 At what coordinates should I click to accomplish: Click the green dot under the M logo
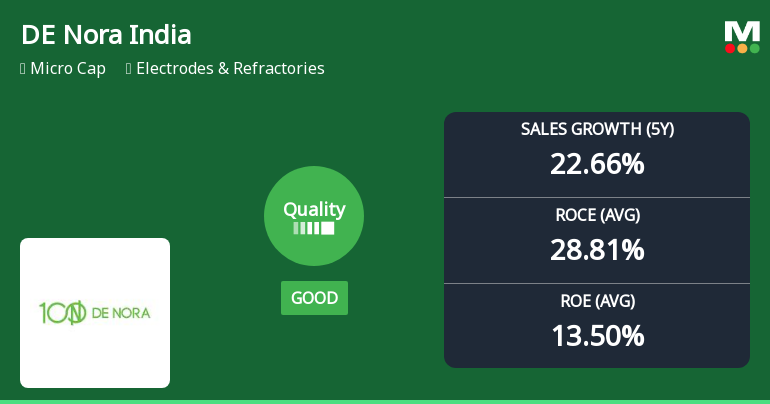[754, 48]
